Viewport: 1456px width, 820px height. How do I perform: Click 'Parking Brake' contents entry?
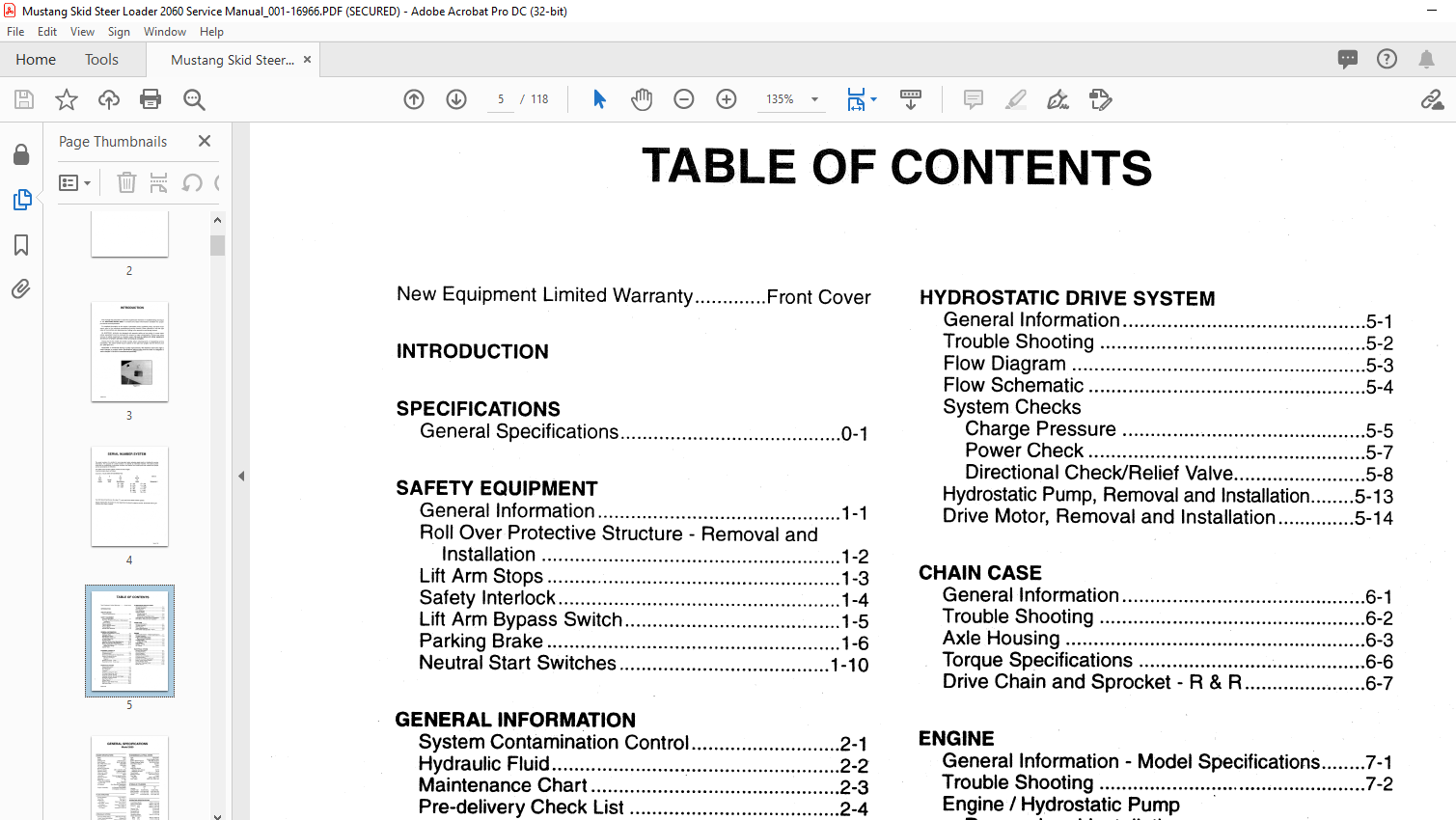pos(644,642)
